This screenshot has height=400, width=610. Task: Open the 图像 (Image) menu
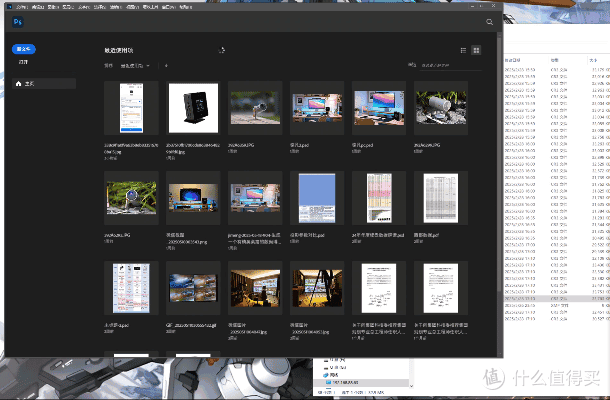[x=53, y=7]
